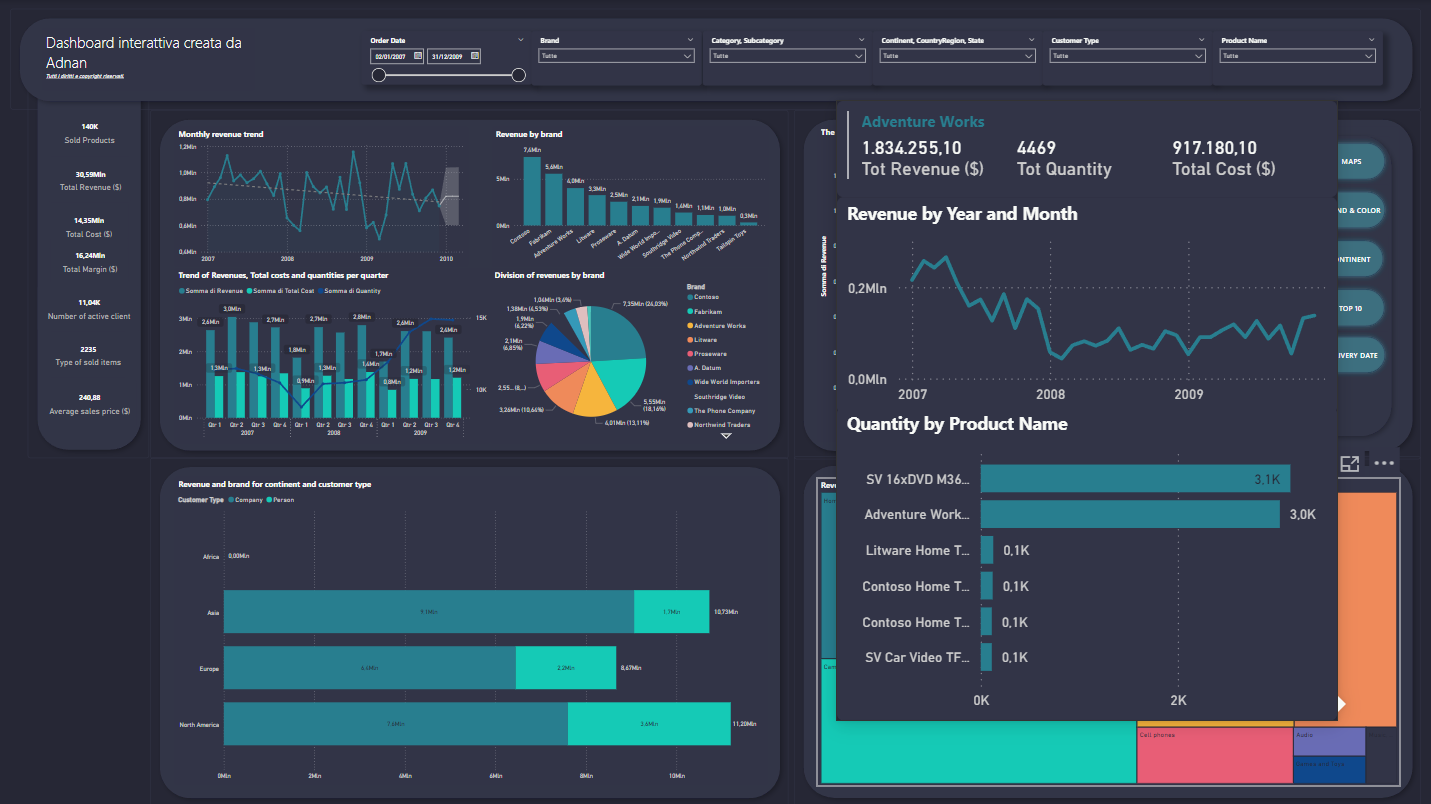Click the Company customer type legend entry
Image resolution: width=1431 pixels, height=804 pixels.
(x=244, y=499)
